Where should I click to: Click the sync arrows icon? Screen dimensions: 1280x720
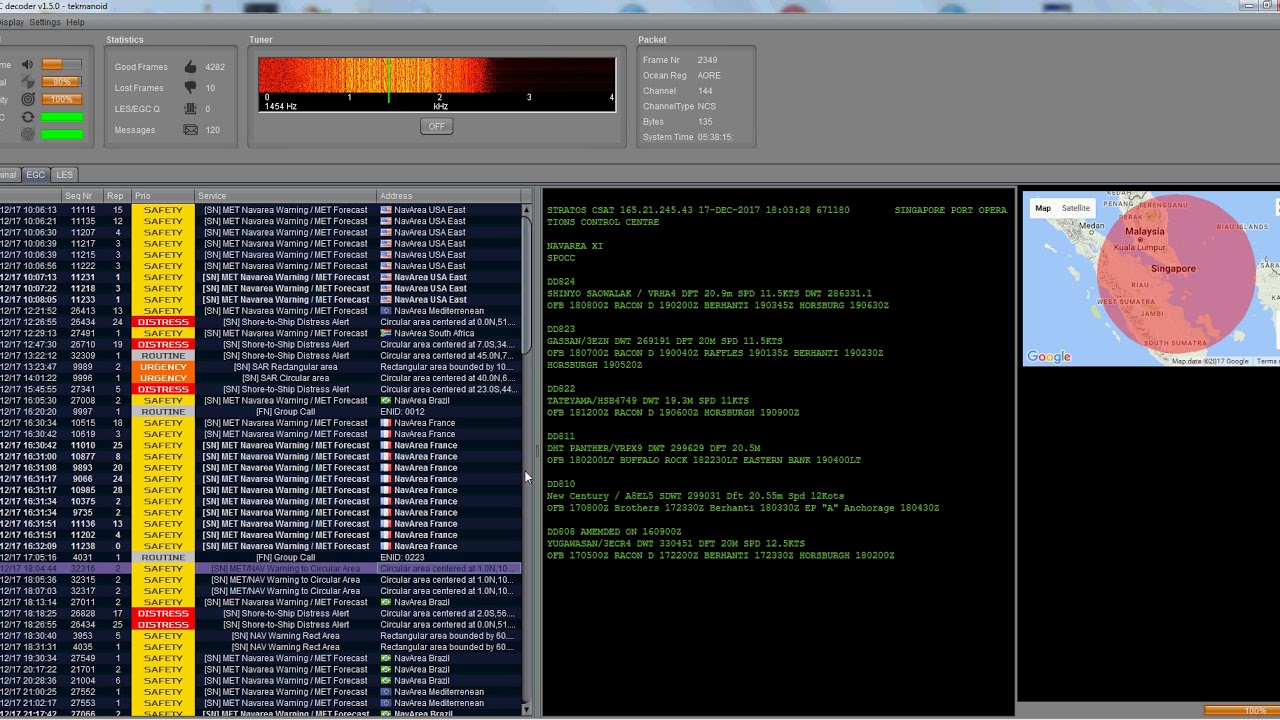[x=28, y=117]
